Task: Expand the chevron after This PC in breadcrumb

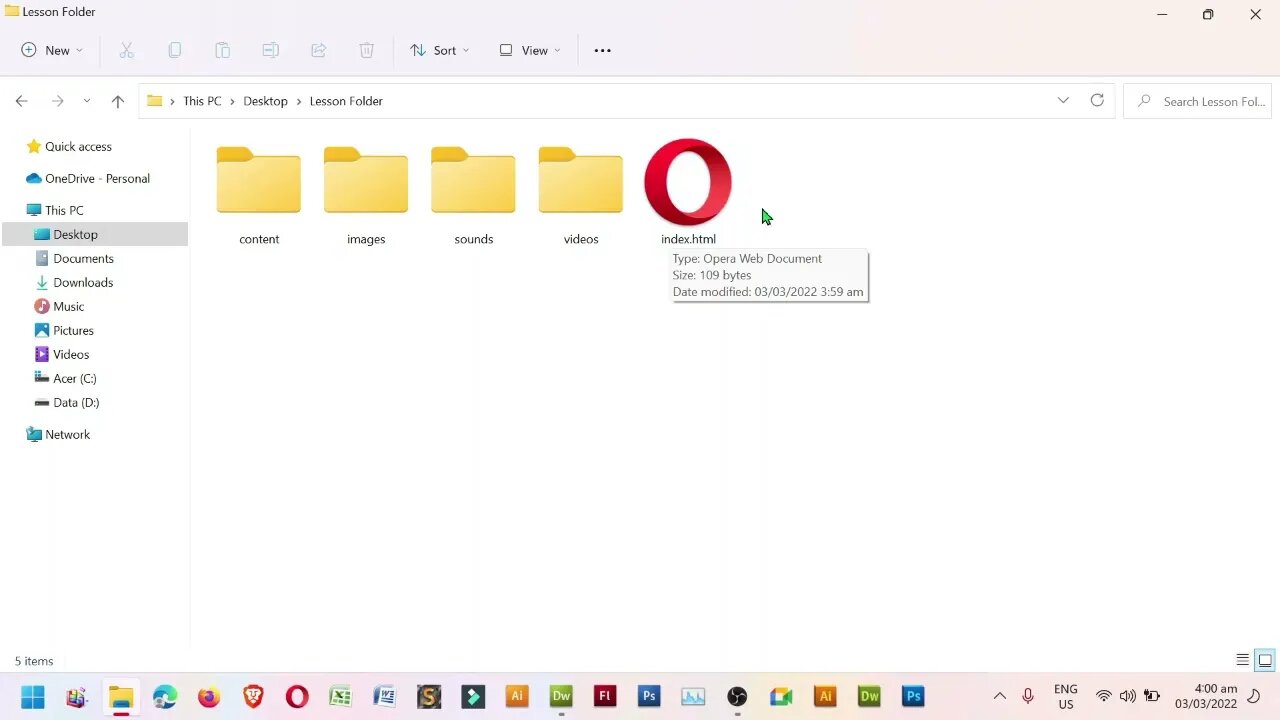Action: pyautogui.click(x=233, y=101)
